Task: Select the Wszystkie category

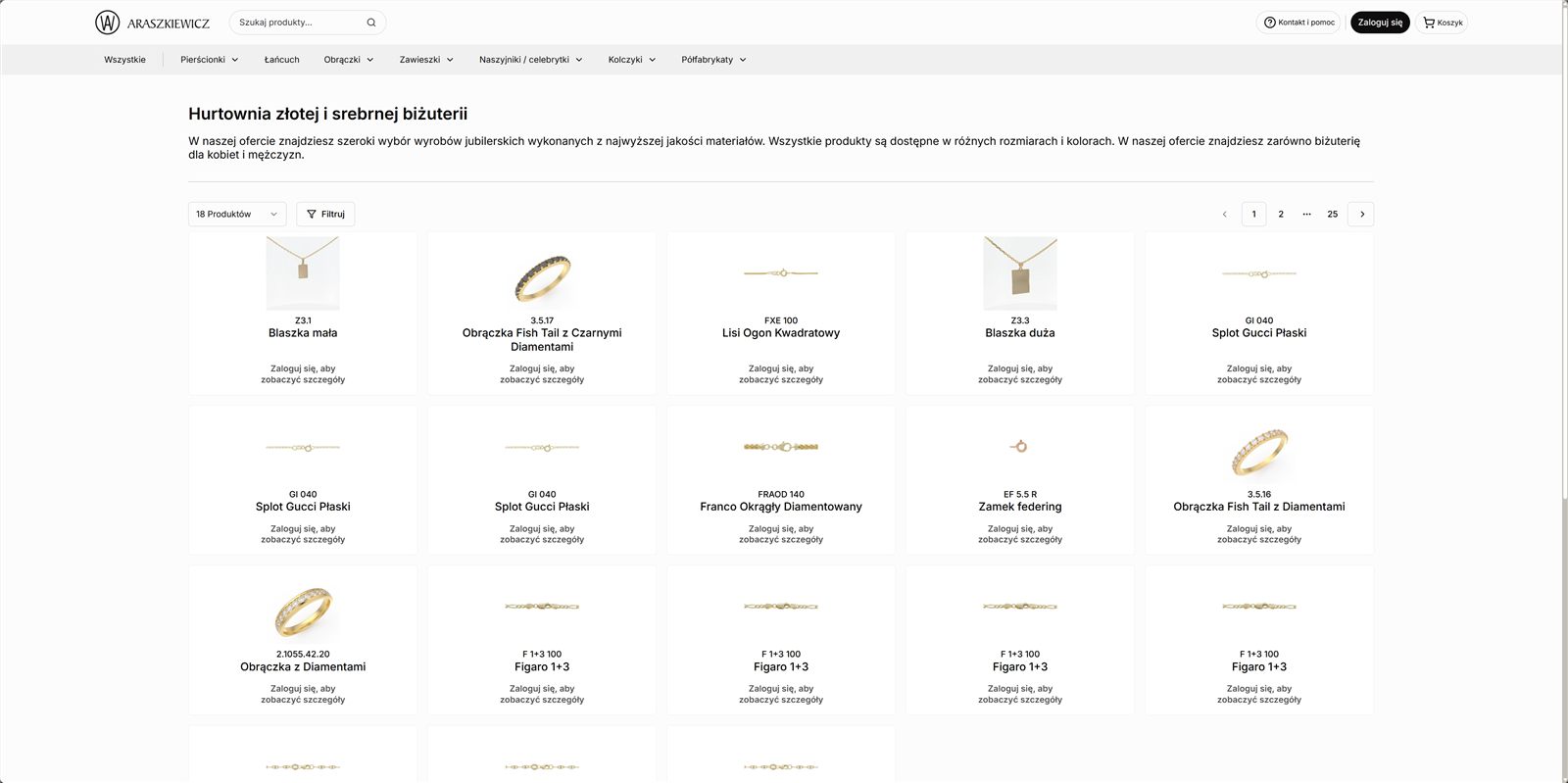Action: [125, 60]
